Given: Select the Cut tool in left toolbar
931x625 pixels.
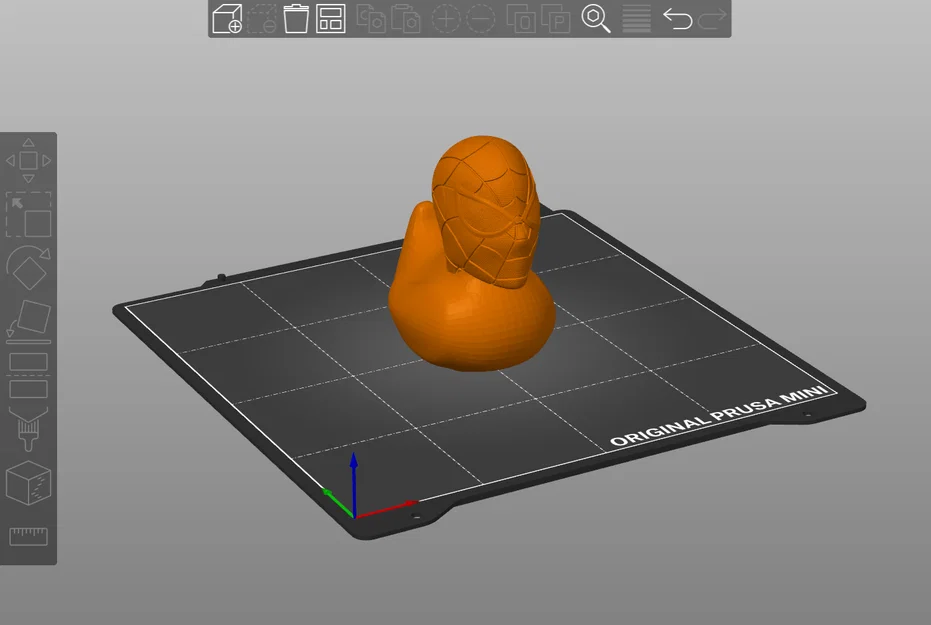Looking at the screenshot, I should pyautogui.click(x=28, y=375).
